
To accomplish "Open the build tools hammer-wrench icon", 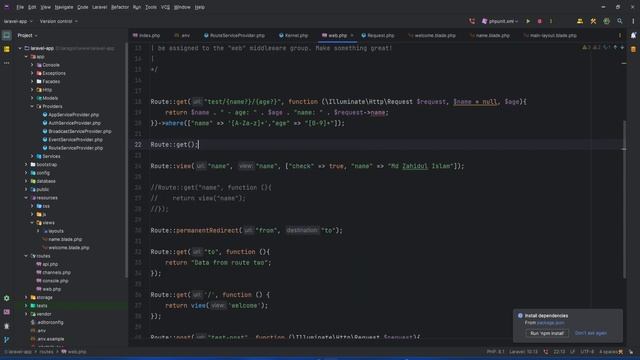I will pyautogui.click(x=593, y=21).
